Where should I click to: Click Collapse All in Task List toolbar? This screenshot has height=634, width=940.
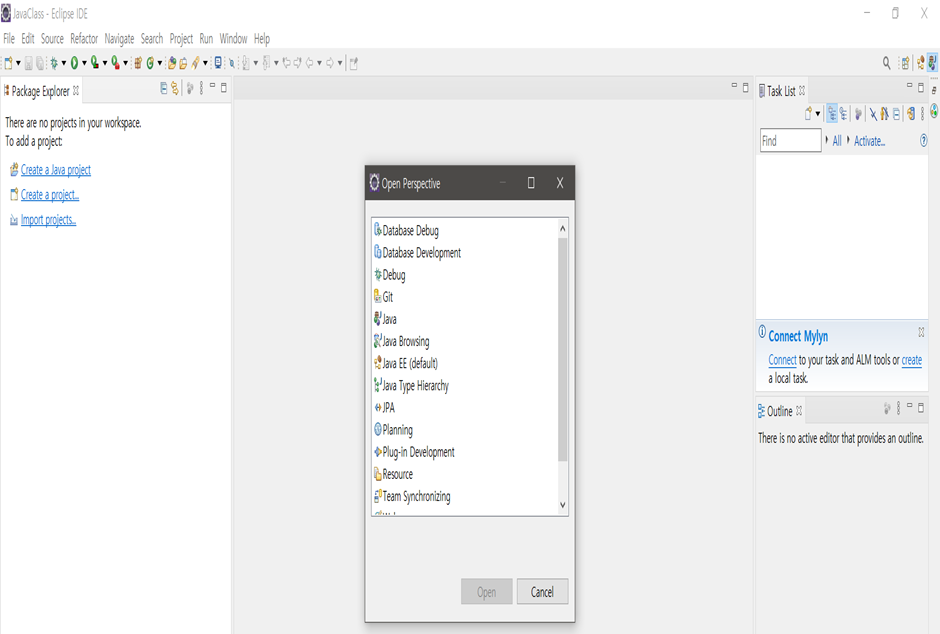(897, 114)
